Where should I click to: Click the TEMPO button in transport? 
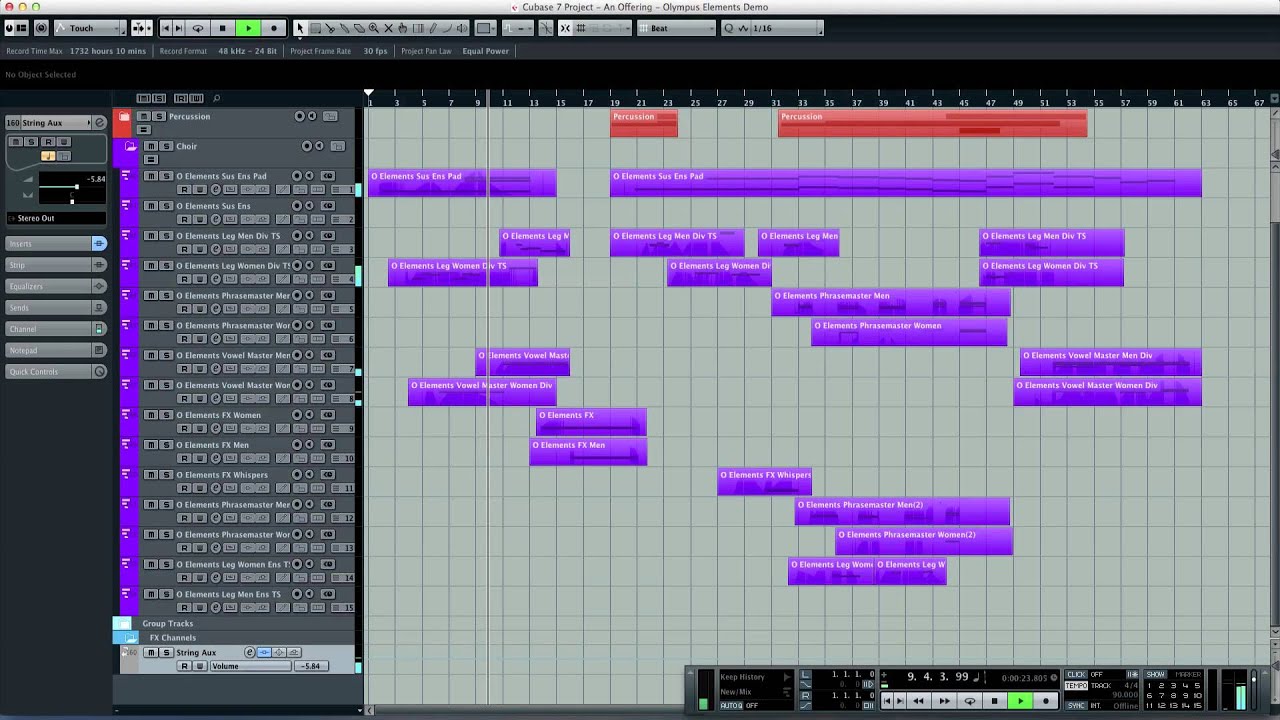1076,686
